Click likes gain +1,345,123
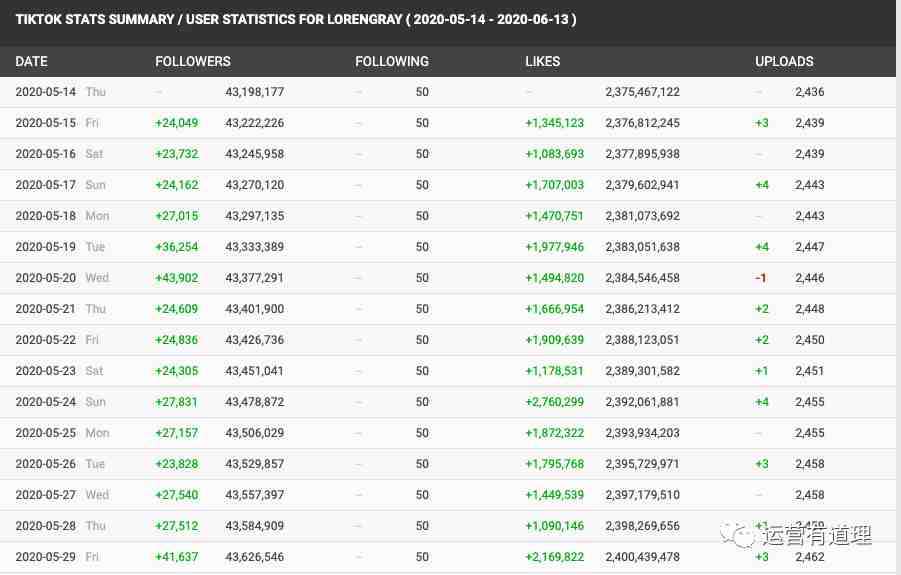Image resolution: width=901 pixels, height=575 pixels. (555, 123)
